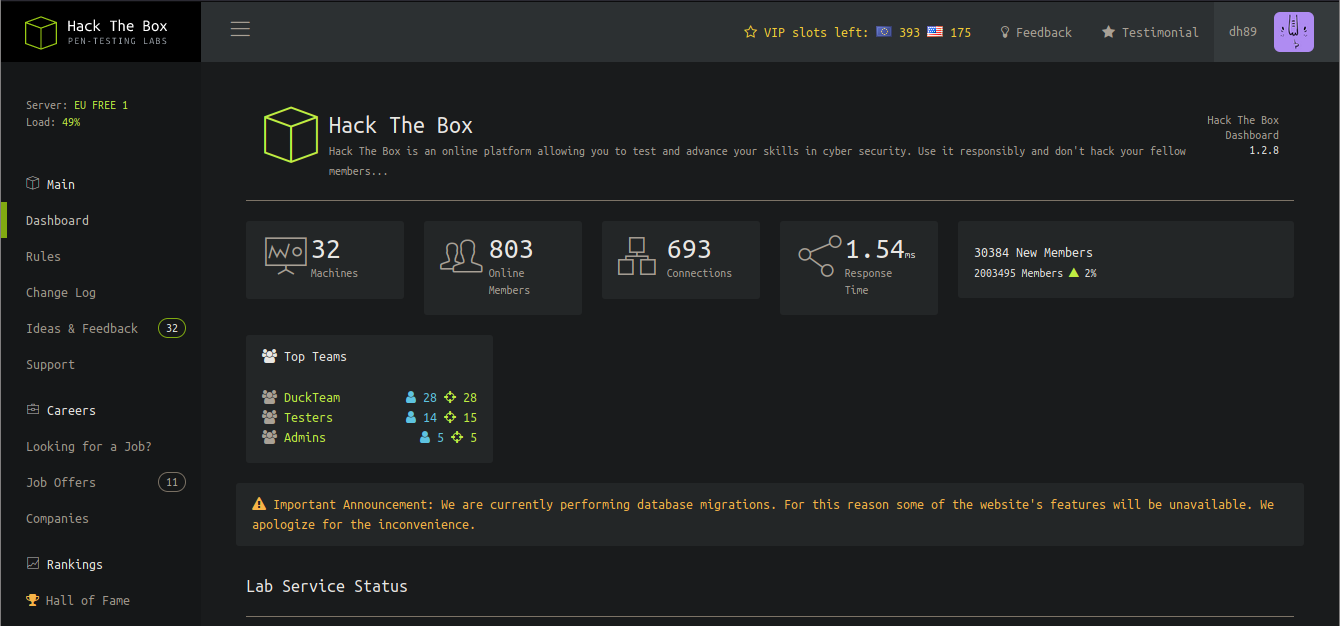The width and height of the screenshot is (1340, 626).
Task: Click the 693 Connections count
Action: point(689,249)
